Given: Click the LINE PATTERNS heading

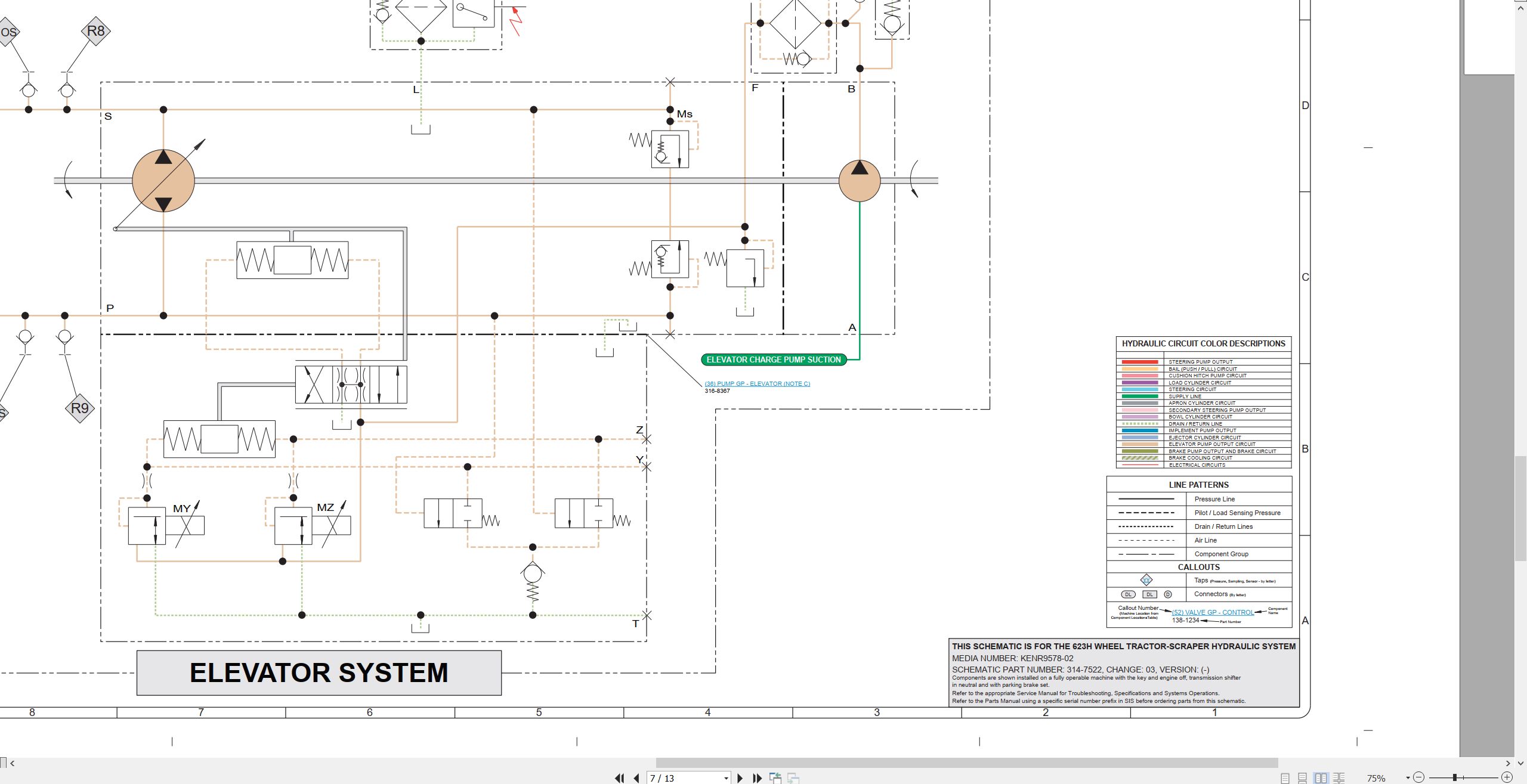Looking at the screenshot, I should (1199, 485).
